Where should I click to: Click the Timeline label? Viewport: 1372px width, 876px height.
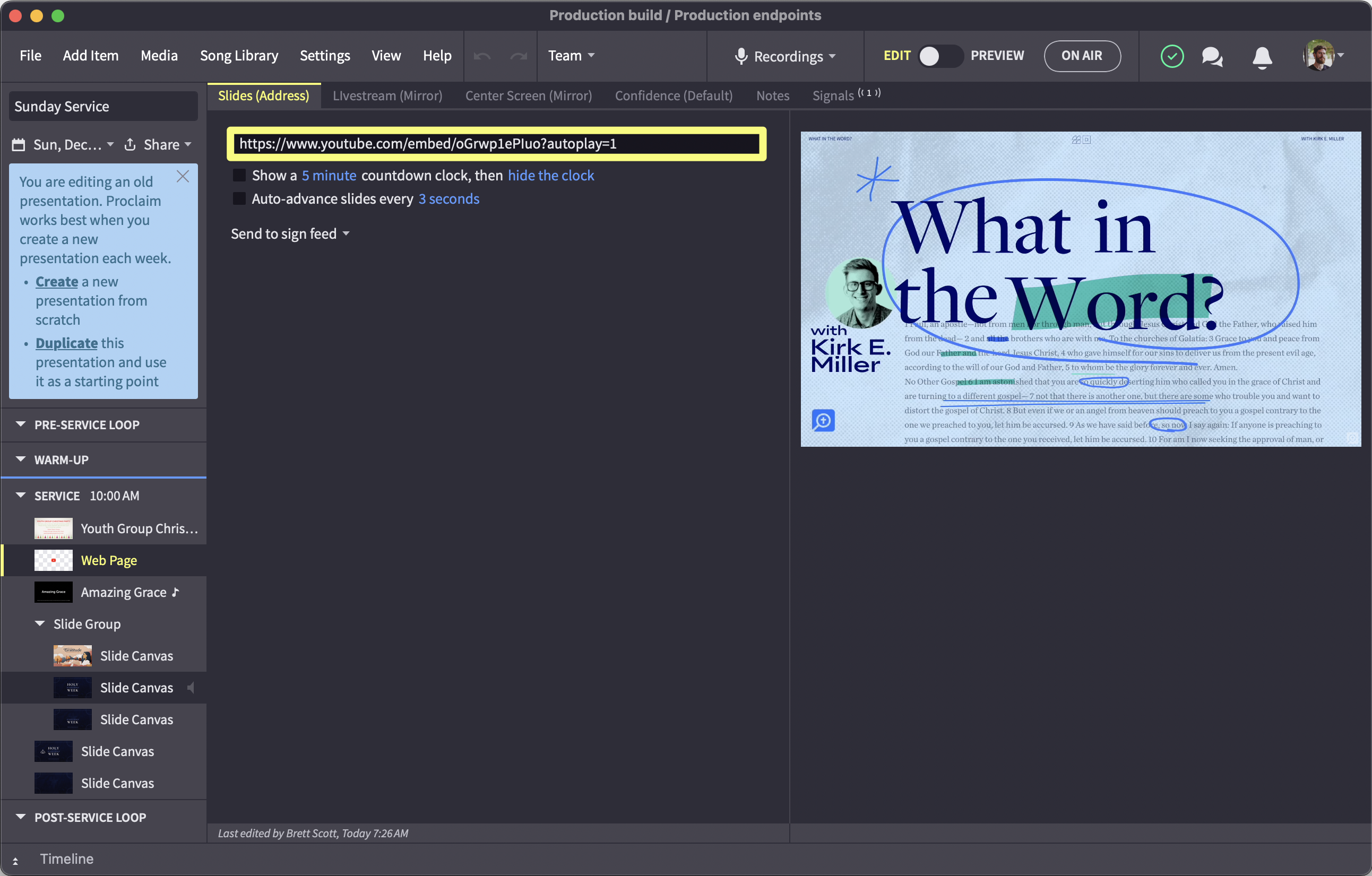click(x=66, y=858)
